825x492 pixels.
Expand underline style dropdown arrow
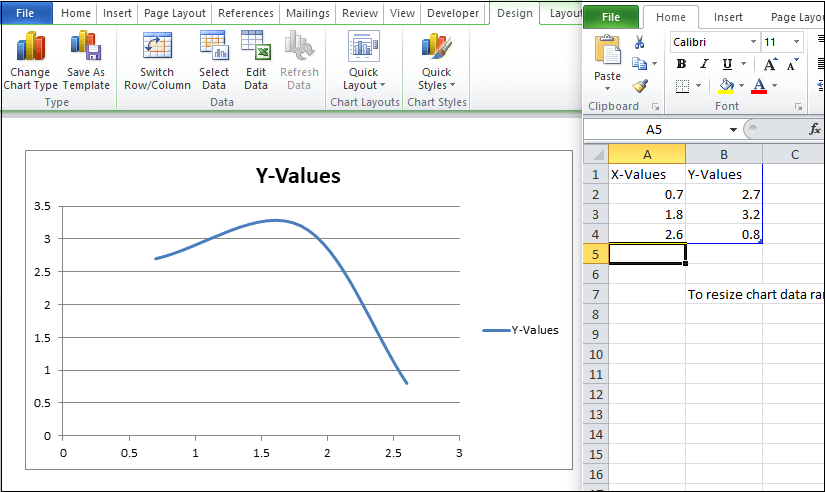click(x=743, y=64)
